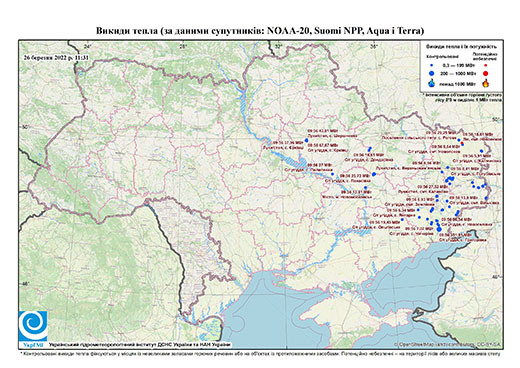Viewport: 520px width, 368px height.
Task: Select the orange flame legend icon
Action: coord(486,83)
